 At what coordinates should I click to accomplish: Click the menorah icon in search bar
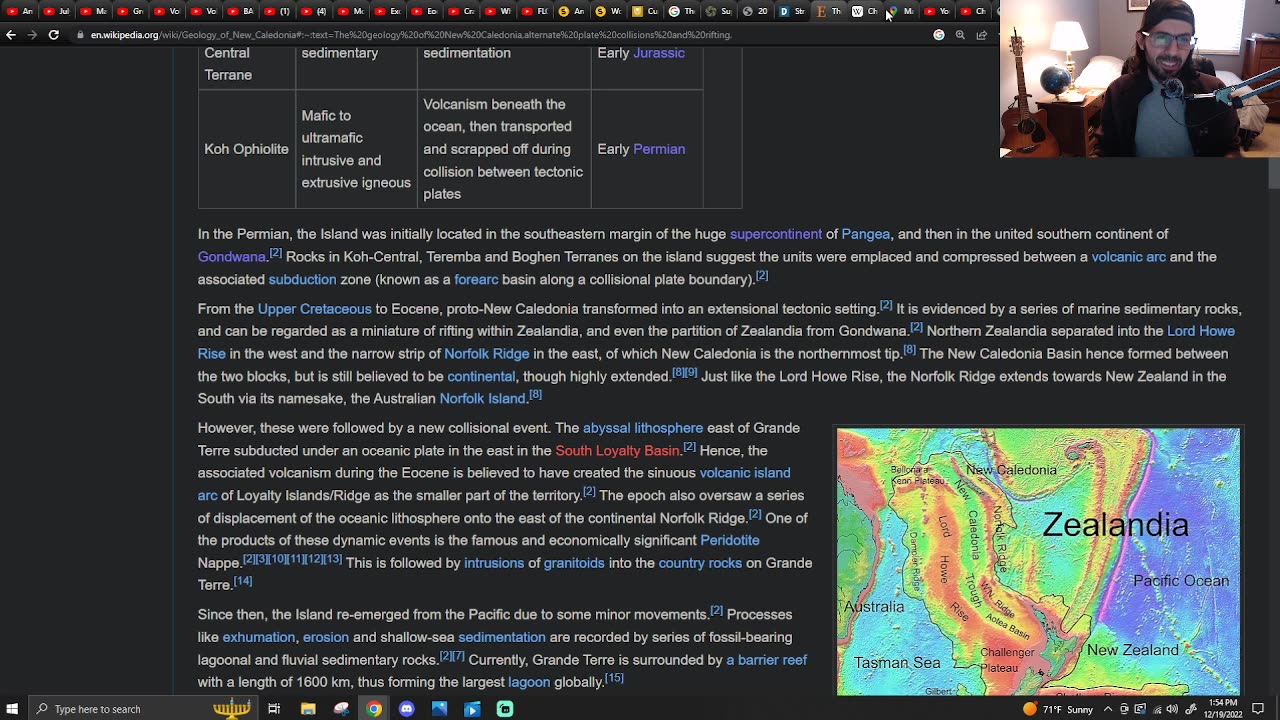pyautogui.click(x=231, y=709)
